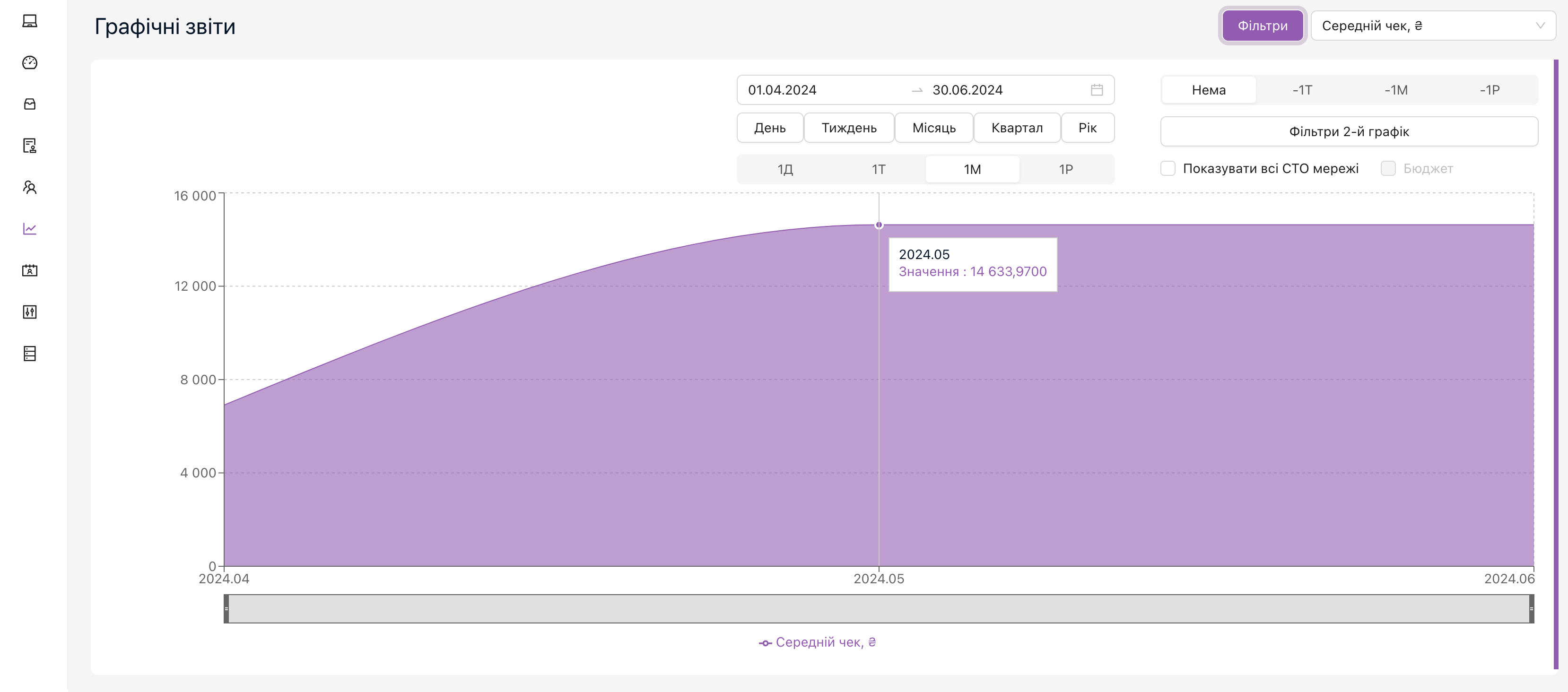The height and width of the screenshot is (692, 1568).
Task: Open the calendar icon in date range
Action: (x=1096, y=90)
